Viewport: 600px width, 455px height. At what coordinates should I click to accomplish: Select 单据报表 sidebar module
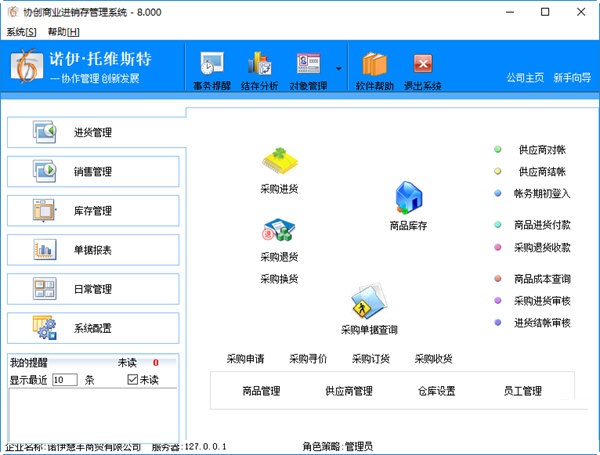coord(93,250)
